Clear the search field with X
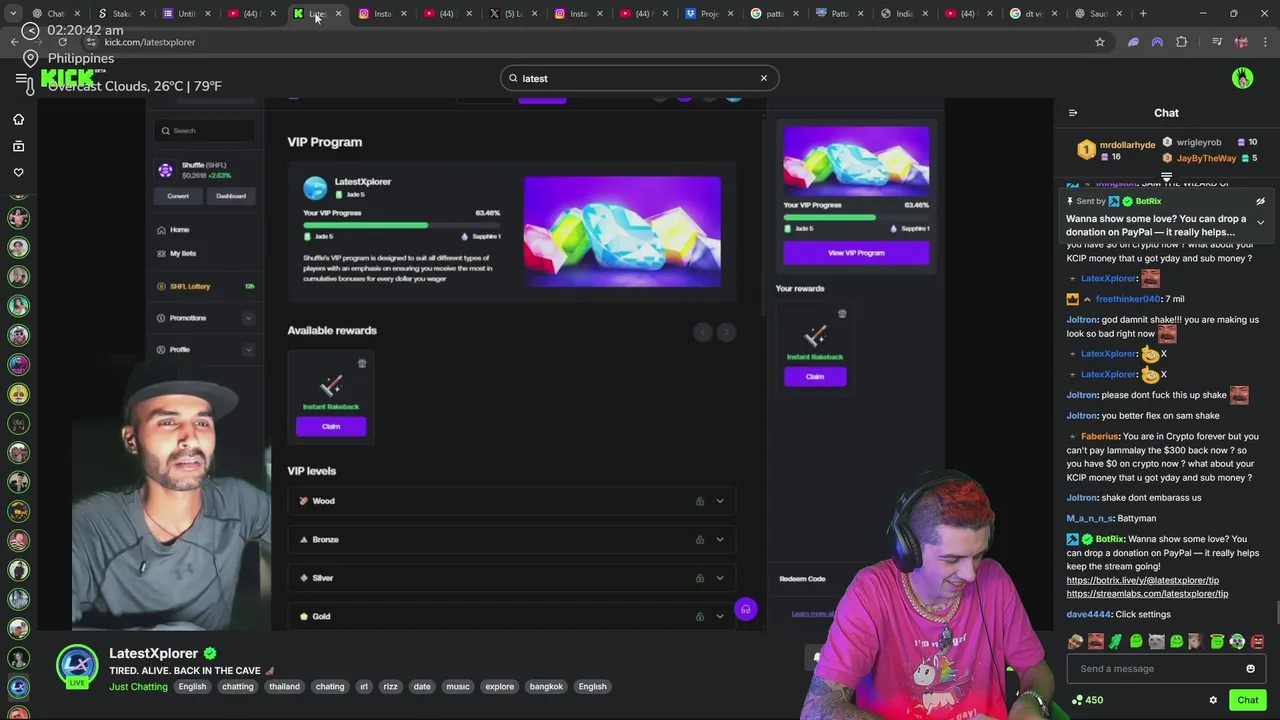Viewport: 1280px width, 720px height. coord(764,78)
